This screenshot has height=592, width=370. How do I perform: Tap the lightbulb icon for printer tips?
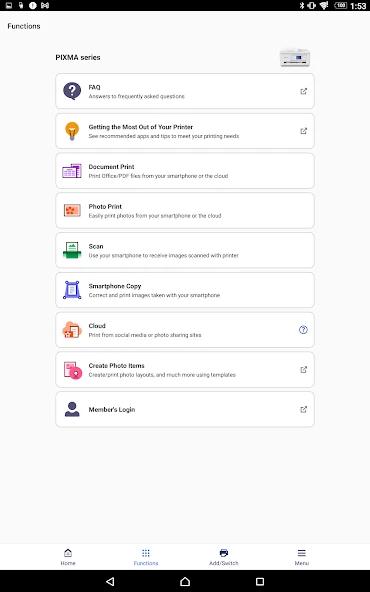point(72,131)
